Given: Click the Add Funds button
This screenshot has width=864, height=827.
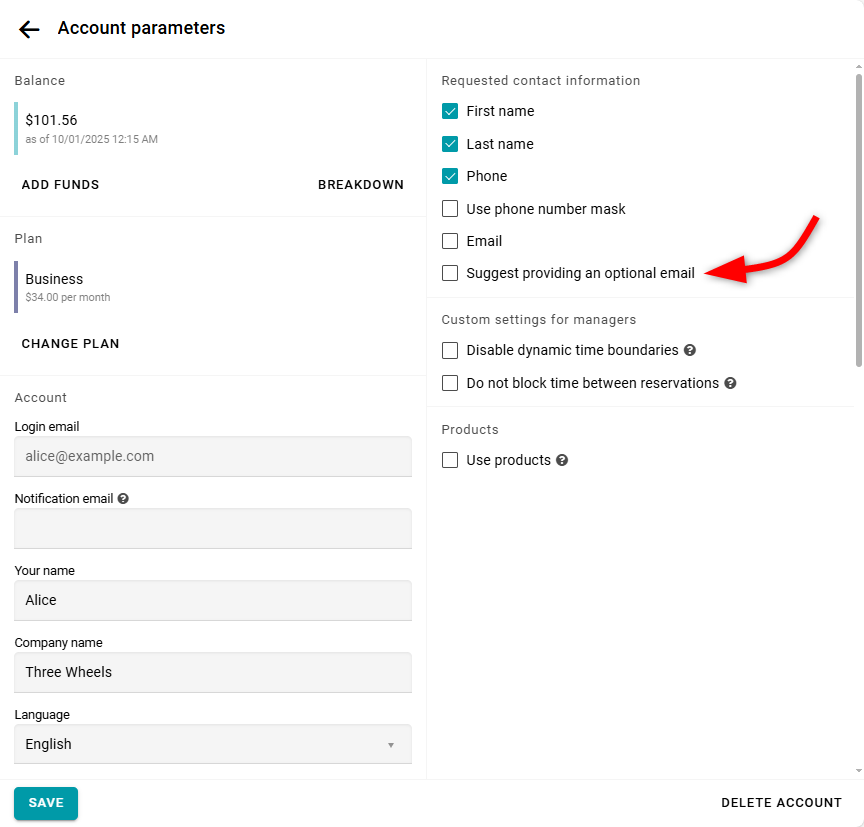Looking at the screenshot, I should [60, 184].
